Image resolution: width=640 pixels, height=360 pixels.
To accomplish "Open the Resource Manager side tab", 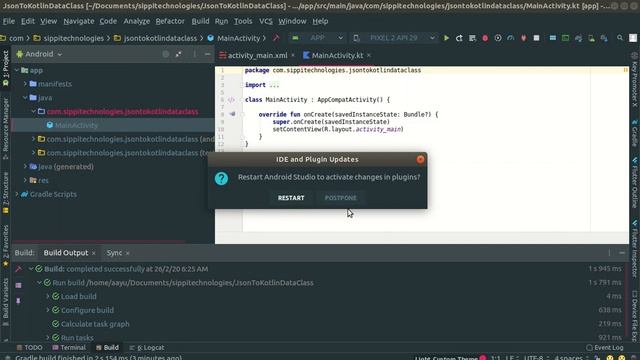I will (x=5, y=129).
